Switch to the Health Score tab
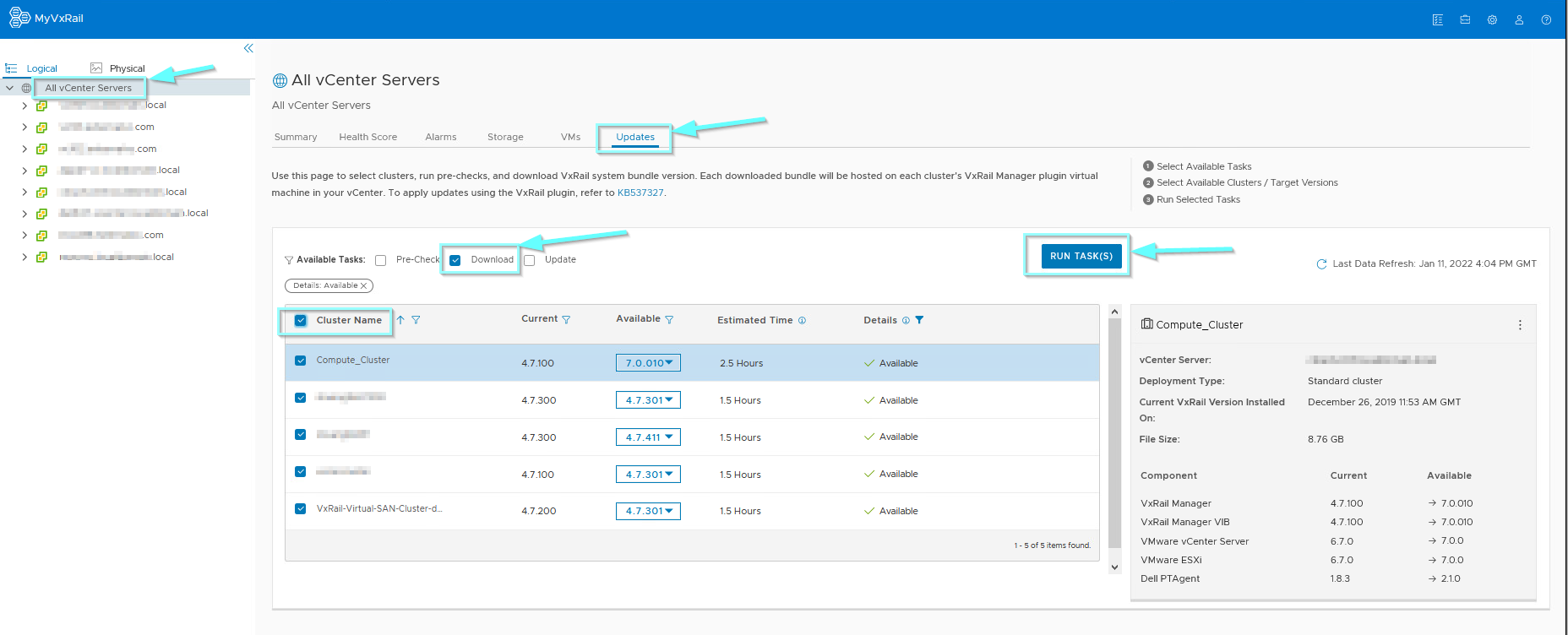This screenshot has height=635, width=1568. tap(368, 137)
